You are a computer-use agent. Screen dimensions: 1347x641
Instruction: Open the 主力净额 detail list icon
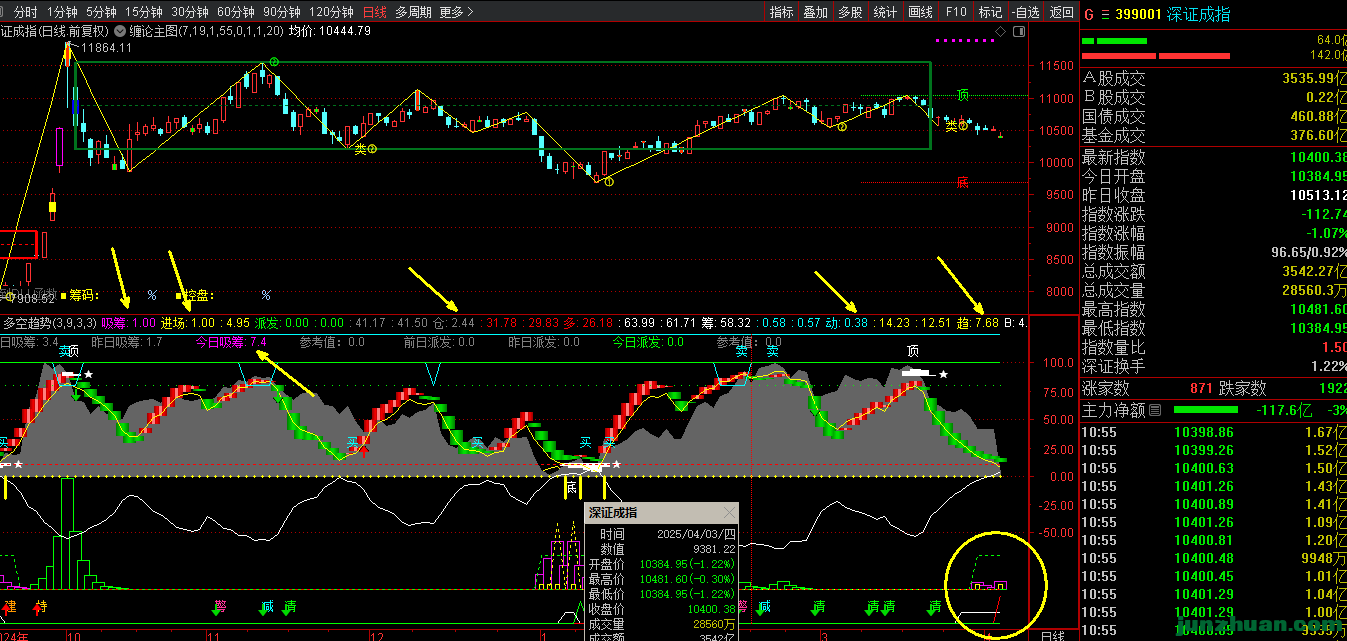click(x=1155, y=410)
